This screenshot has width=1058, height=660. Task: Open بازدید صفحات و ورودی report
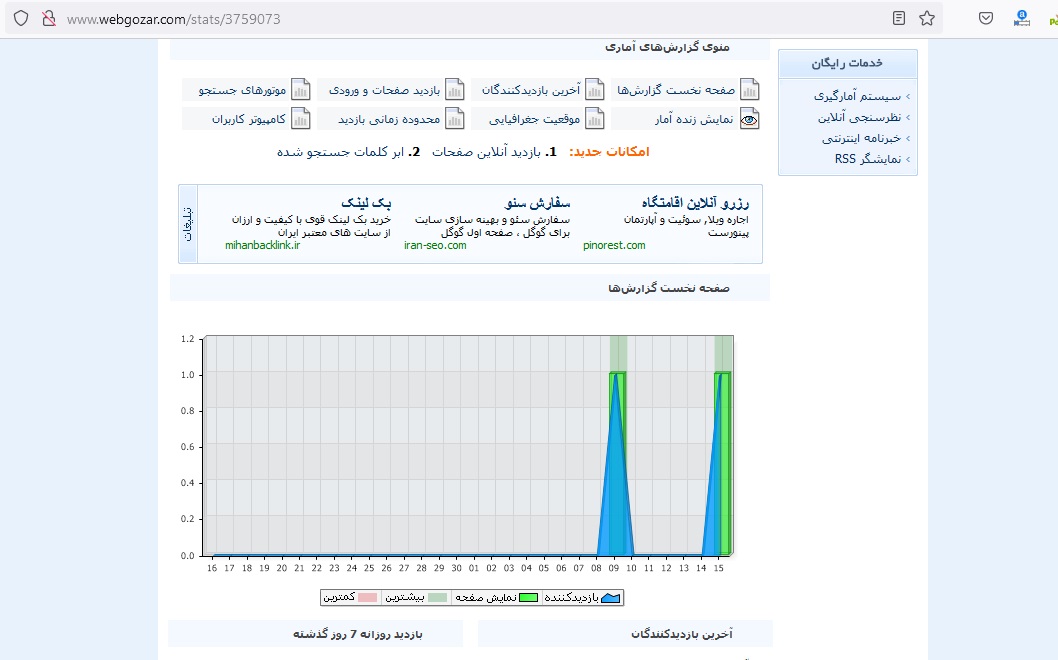click(385, 90)
